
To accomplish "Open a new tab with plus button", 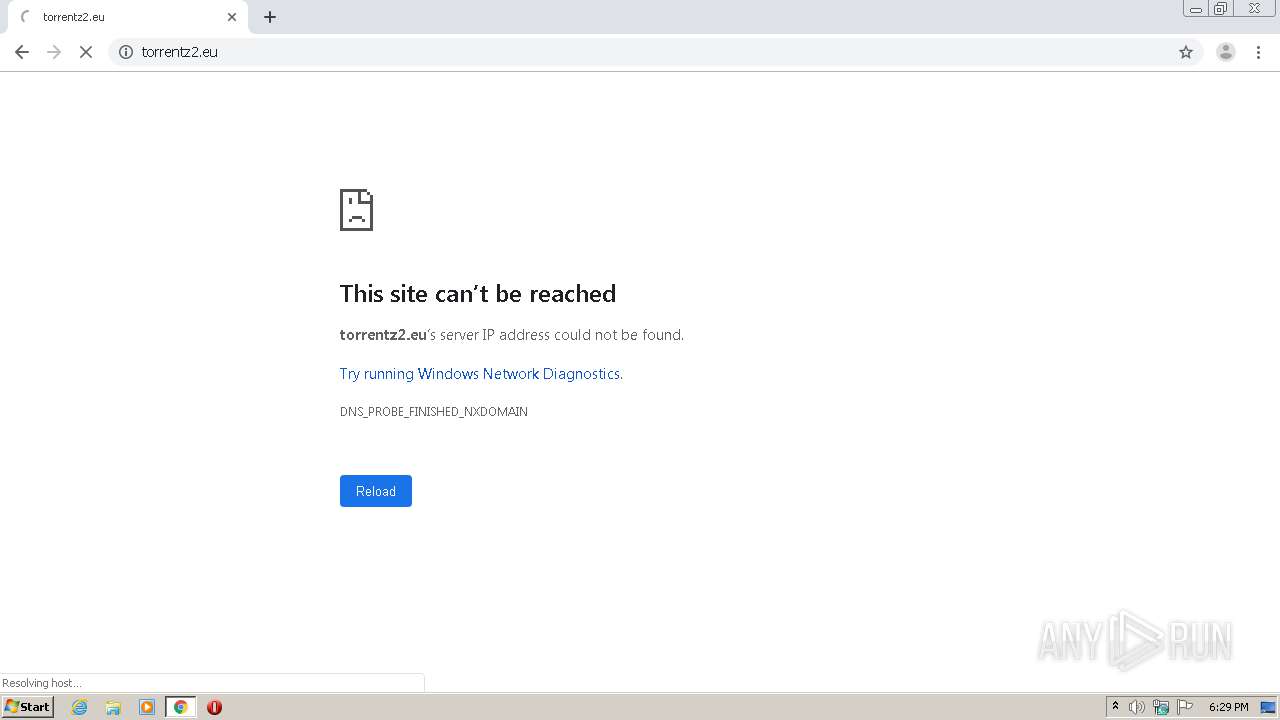I will (x=270, y=17).
